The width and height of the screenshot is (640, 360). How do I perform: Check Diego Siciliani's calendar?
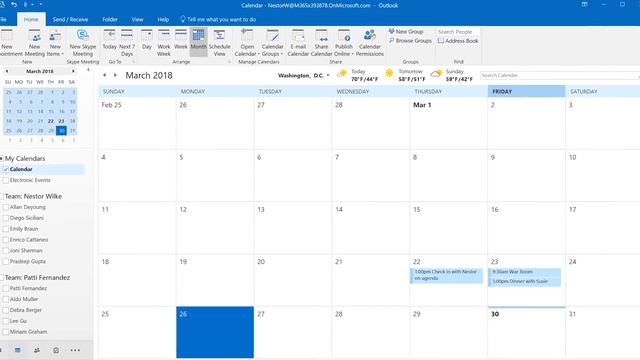6,218
